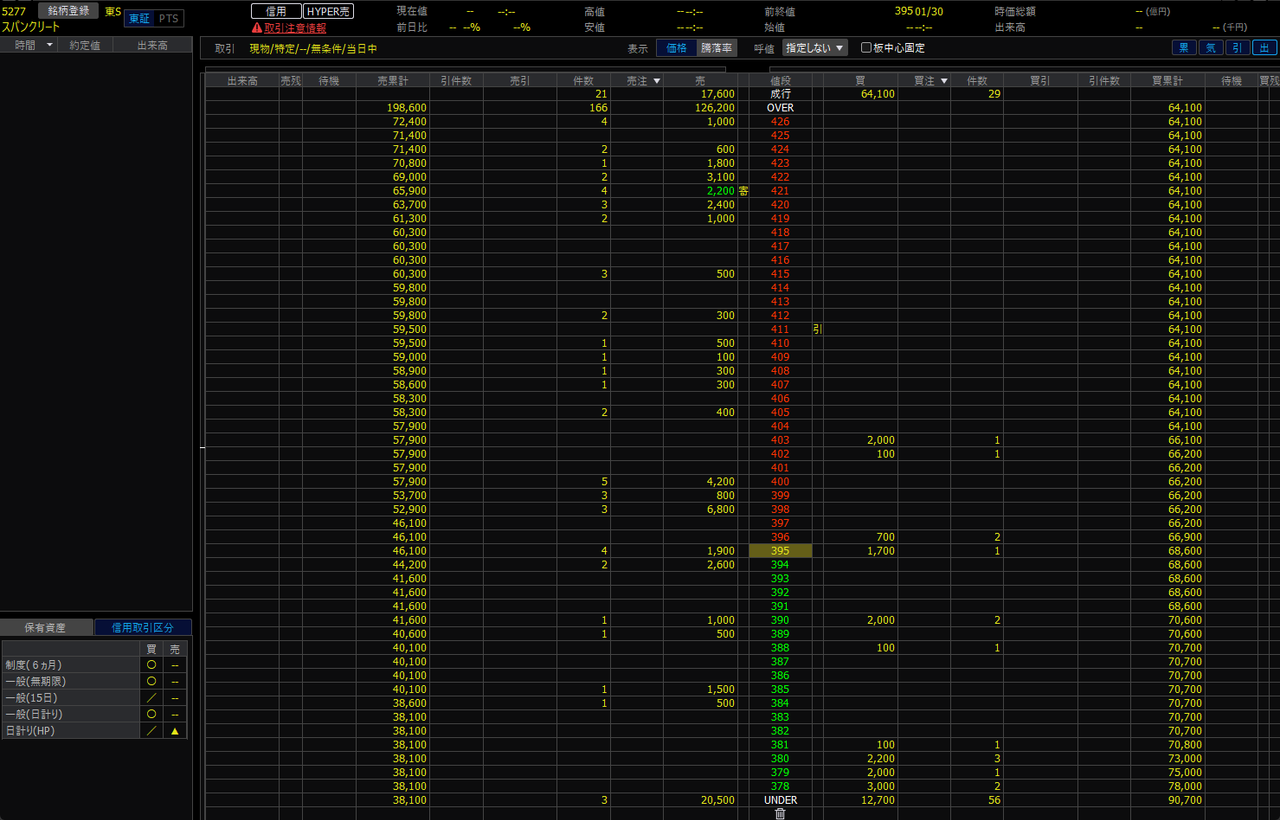Open the 取引注意情報 link

pos(295,28)
